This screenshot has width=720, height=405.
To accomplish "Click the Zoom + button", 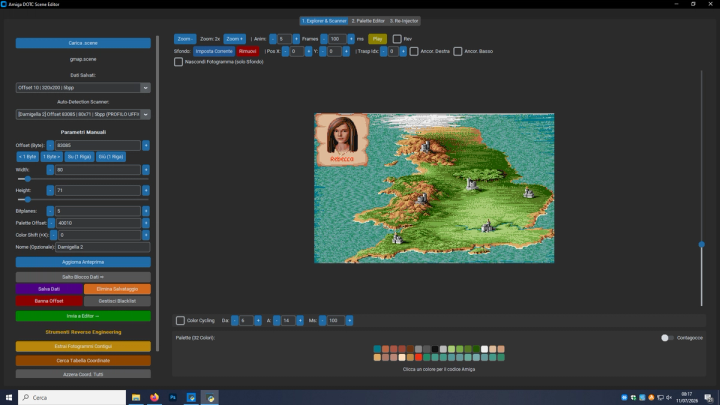I will [235, 39].
